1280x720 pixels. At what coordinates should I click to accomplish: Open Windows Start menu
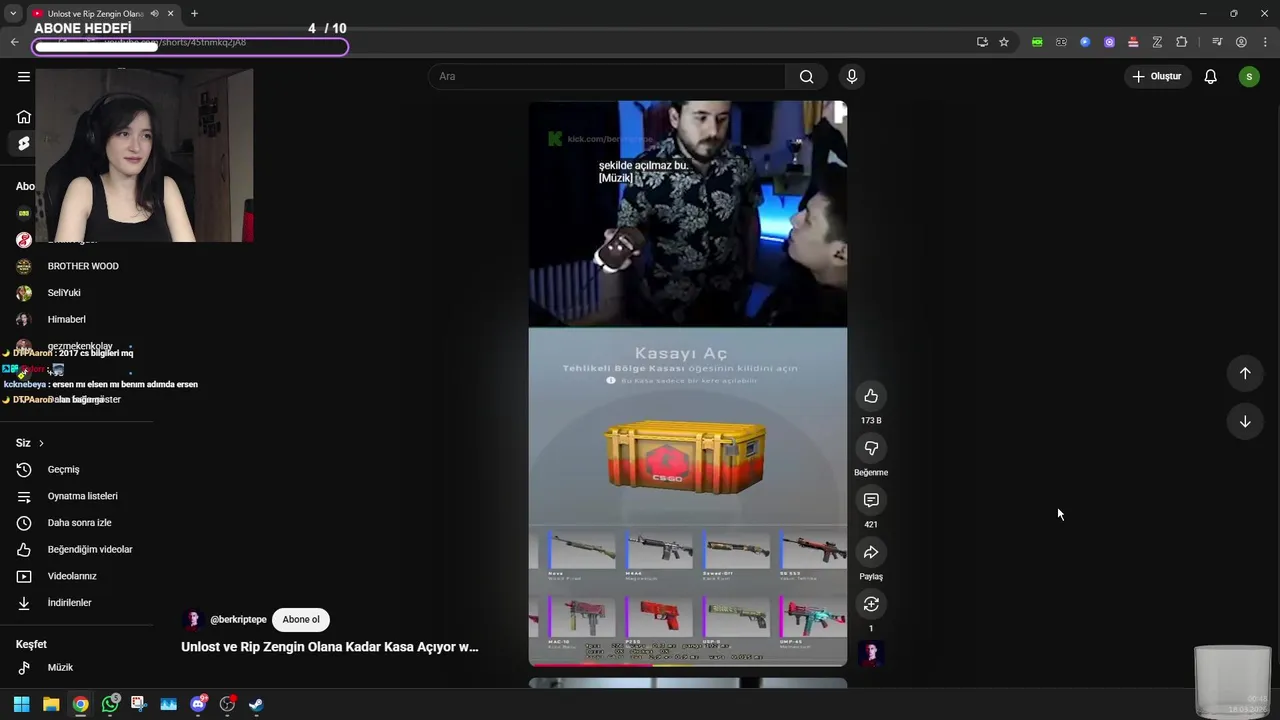tap(21, 704)
